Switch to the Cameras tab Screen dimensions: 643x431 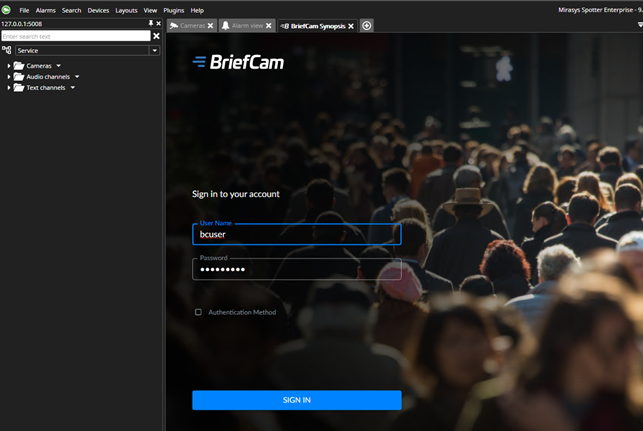(x=192, y=25)
